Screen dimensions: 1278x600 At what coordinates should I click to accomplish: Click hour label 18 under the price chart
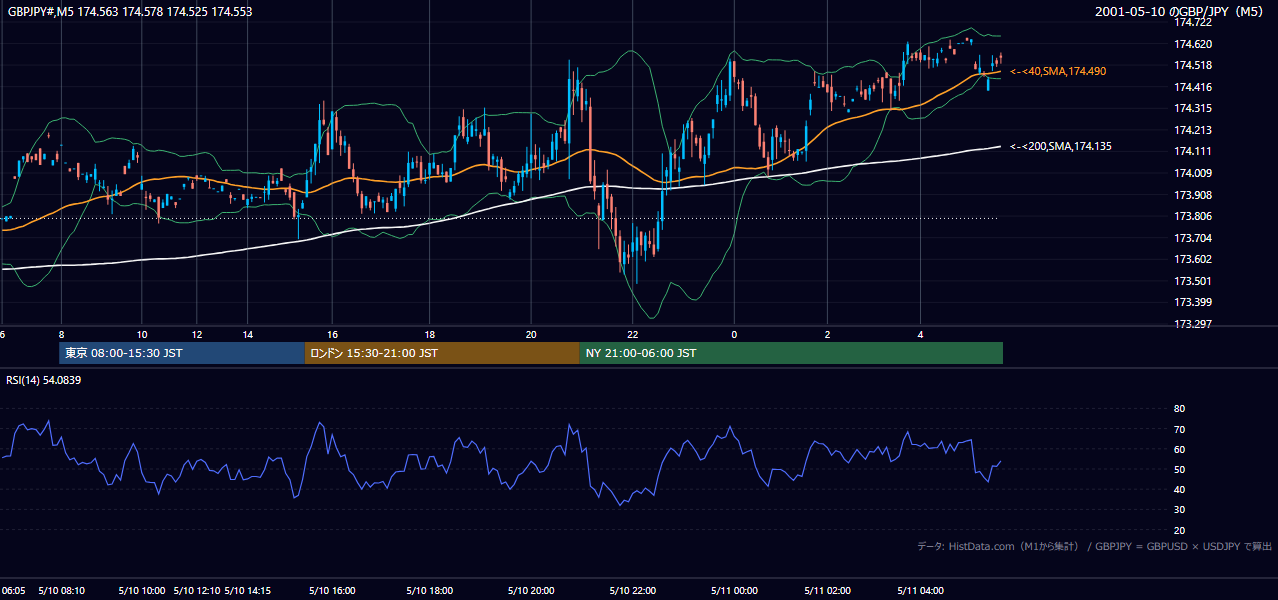430,335
